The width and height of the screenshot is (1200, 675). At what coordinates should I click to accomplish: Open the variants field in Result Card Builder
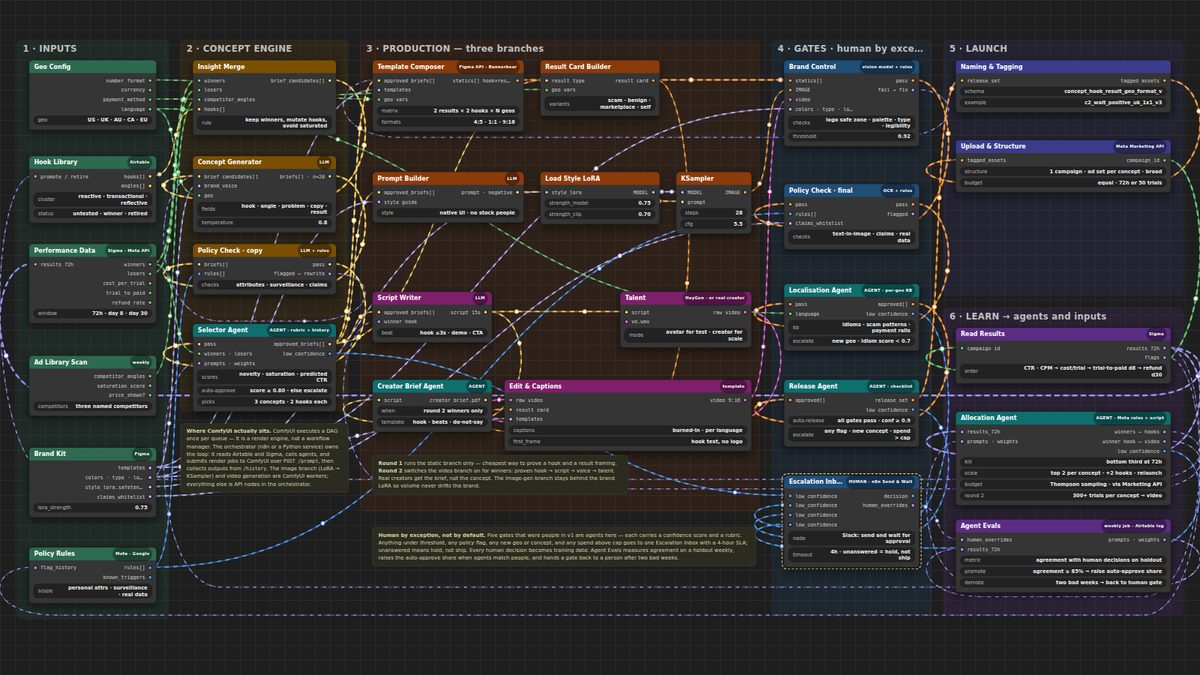point(600,103)
